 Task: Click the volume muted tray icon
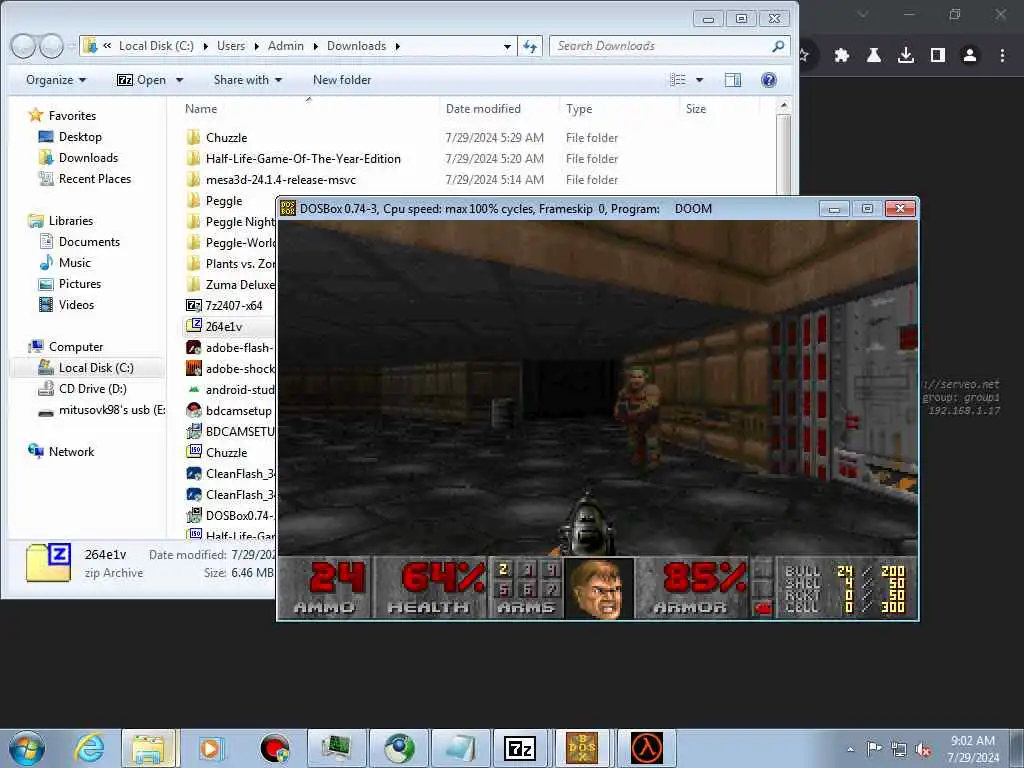point(923,750)
